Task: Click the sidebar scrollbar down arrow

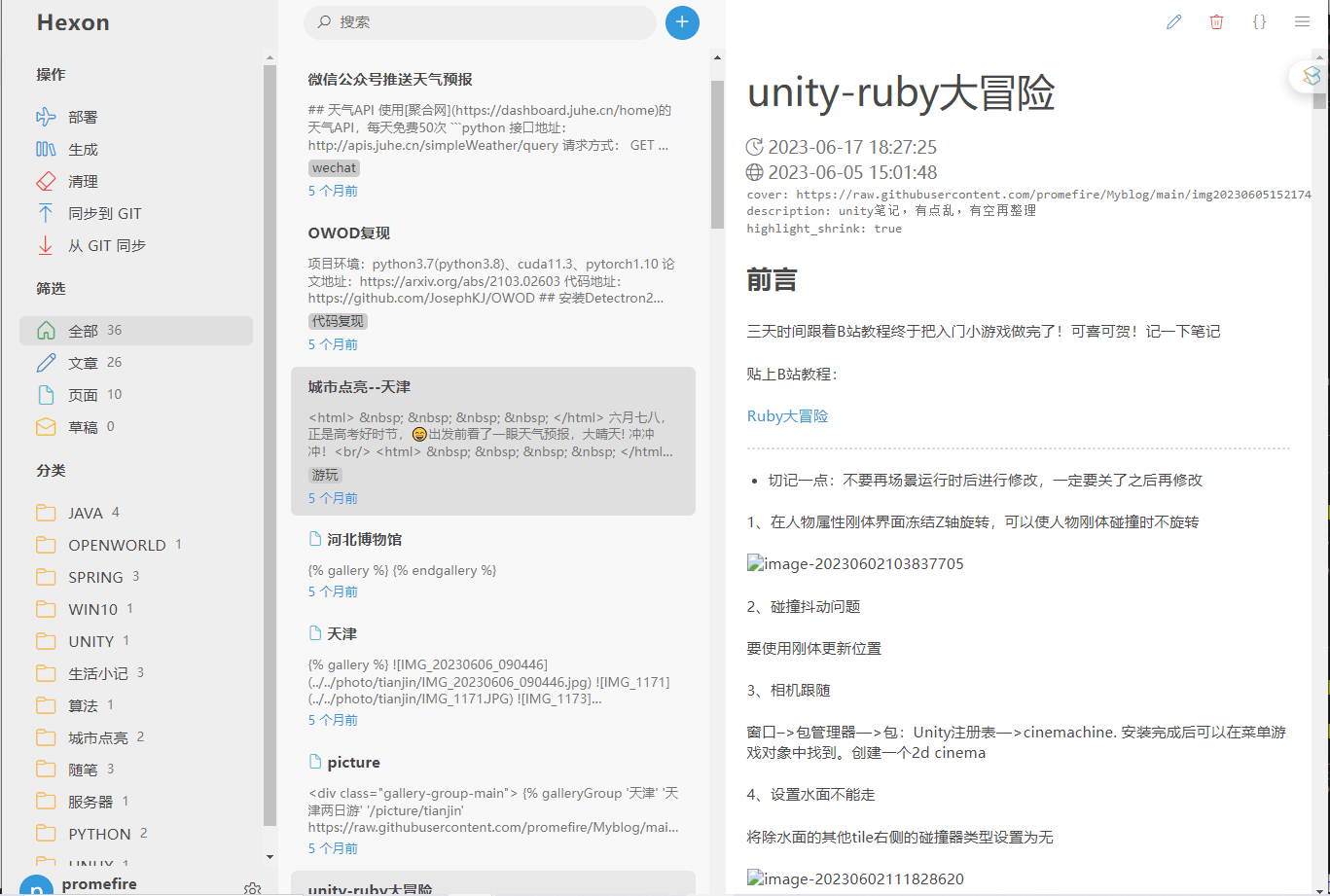Action: [x=270, y=856]
